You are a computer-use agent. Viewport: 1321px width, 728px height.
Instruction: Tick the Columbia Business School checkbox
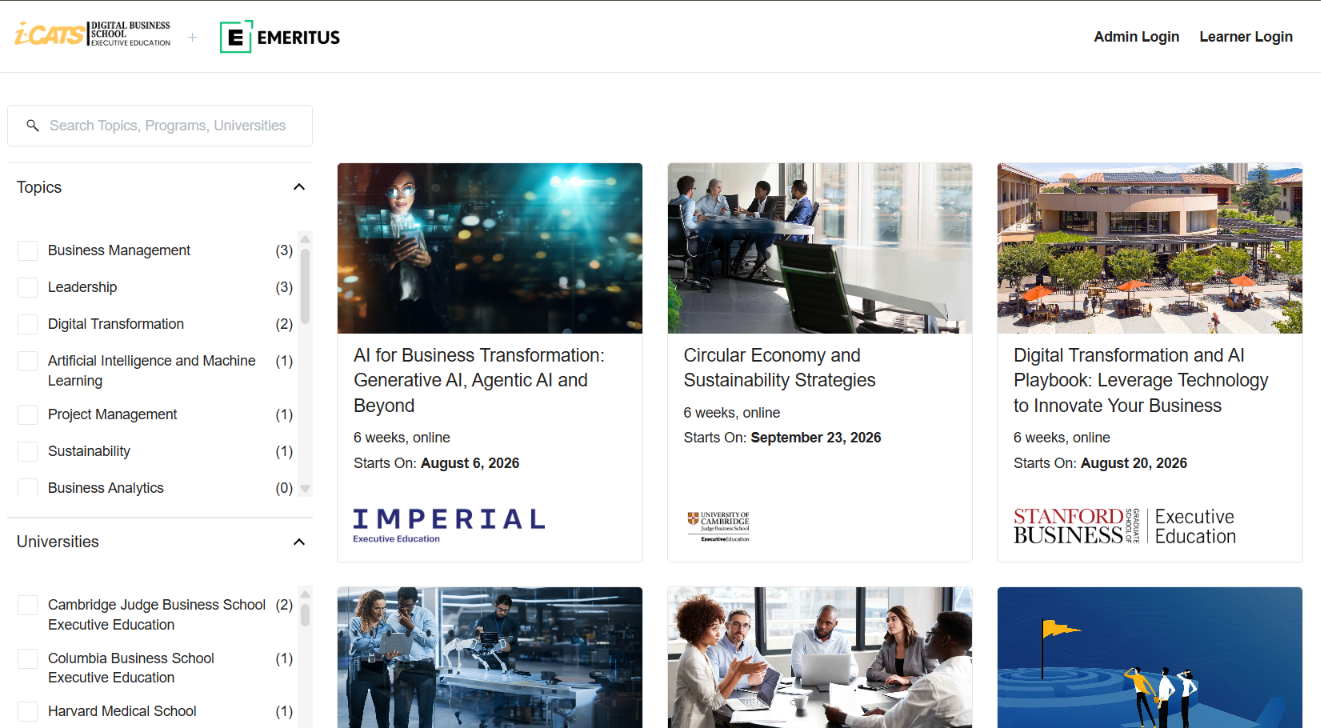(x=28, y=659)
